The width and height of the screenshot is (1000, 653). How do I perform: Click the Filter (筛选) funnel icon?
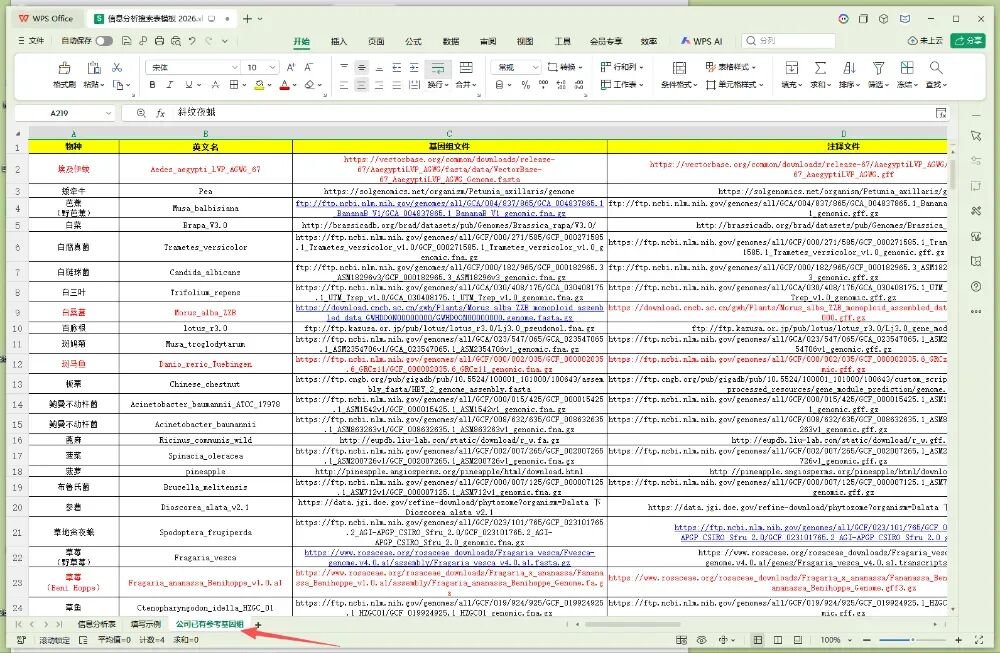(878, 68)
